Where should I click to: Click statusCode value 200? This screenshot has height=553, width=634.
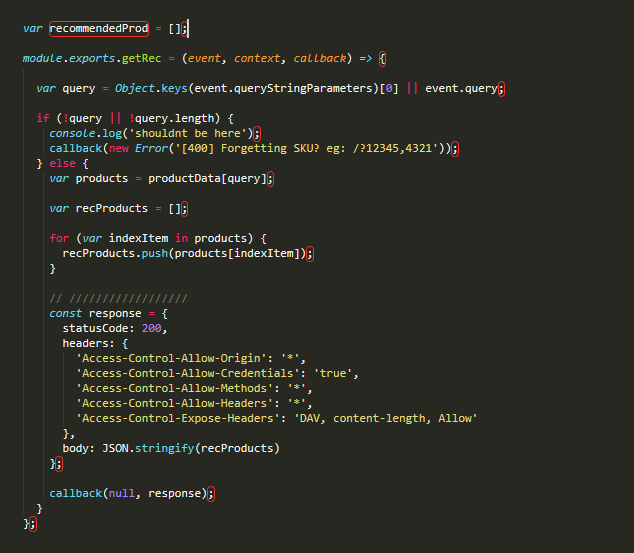point(151,328)
